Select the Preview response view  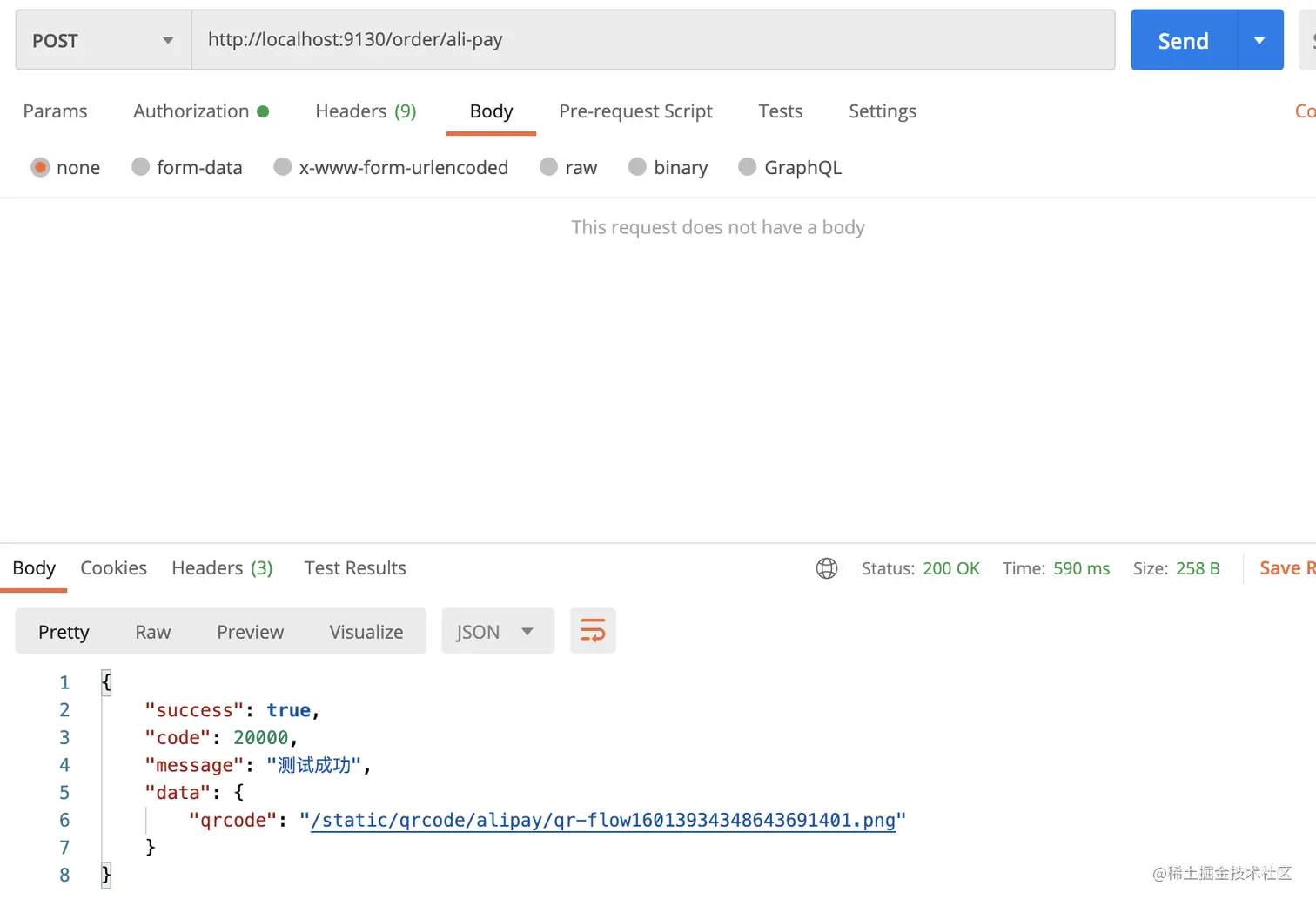pyautogui.click(x=250, y=632)
